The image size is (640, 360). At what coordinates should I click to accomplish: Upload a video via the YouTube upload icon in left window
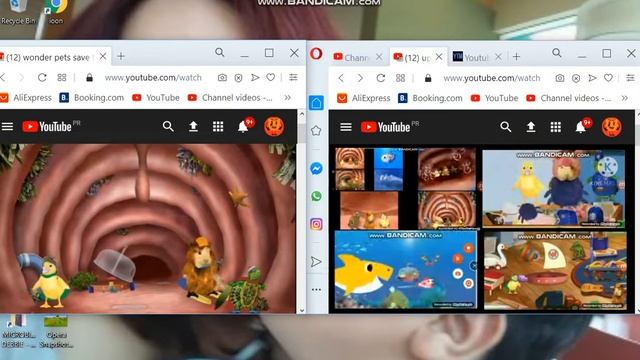pos(193,127)
